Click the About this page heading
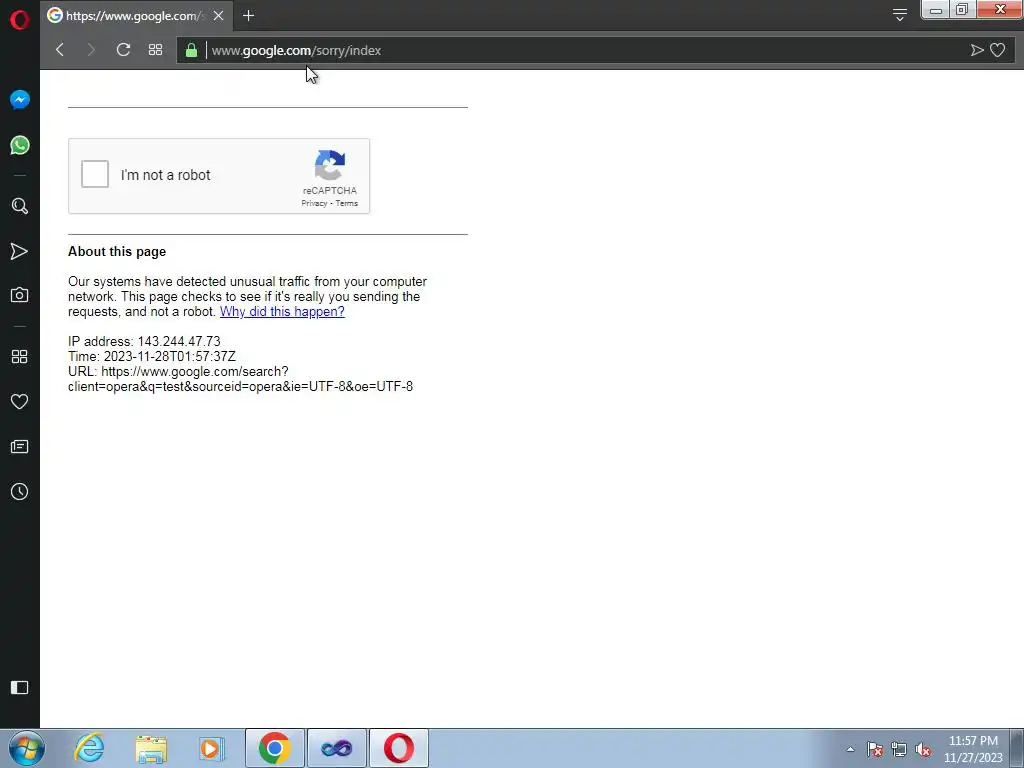Image resolution: width=1024 pixels, height=768 pixels. 117,251
